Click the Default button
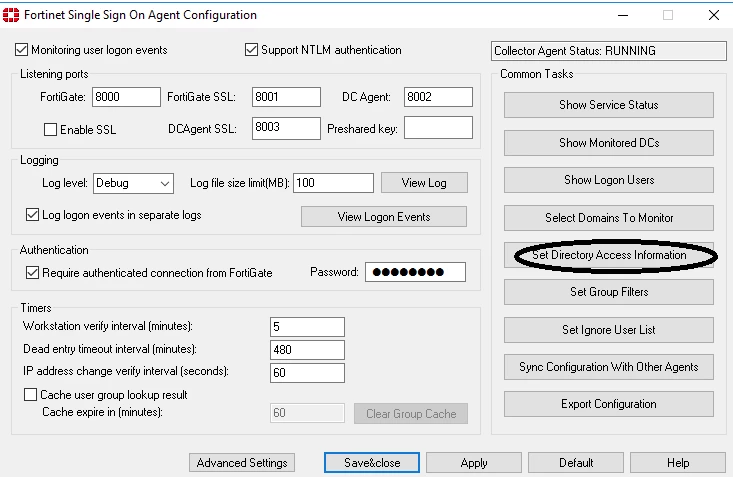 pos(576,463)
